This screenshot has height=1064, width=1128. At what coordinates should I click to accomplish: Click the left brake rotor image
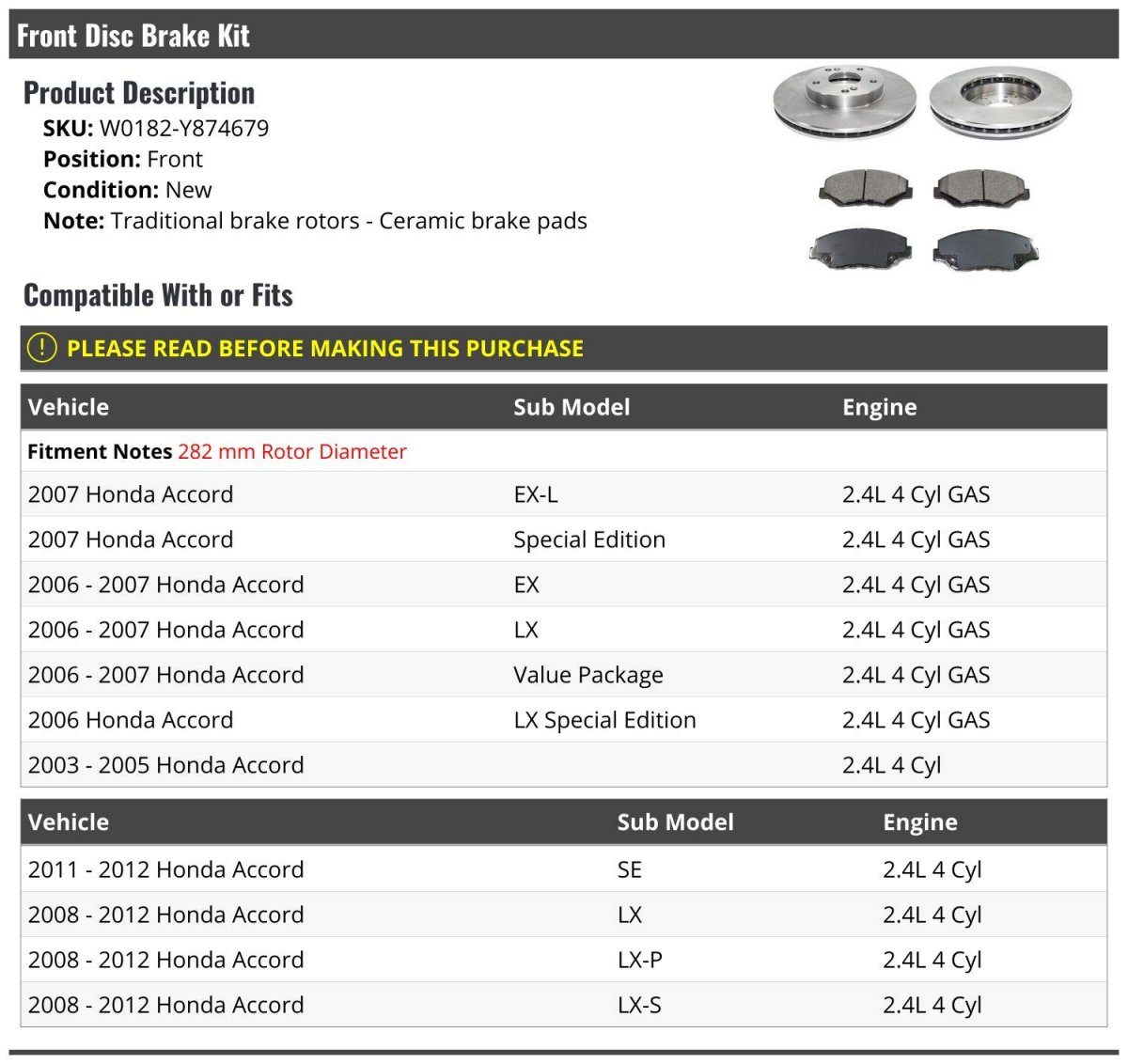pyautogui.click(x=844, y=100)
